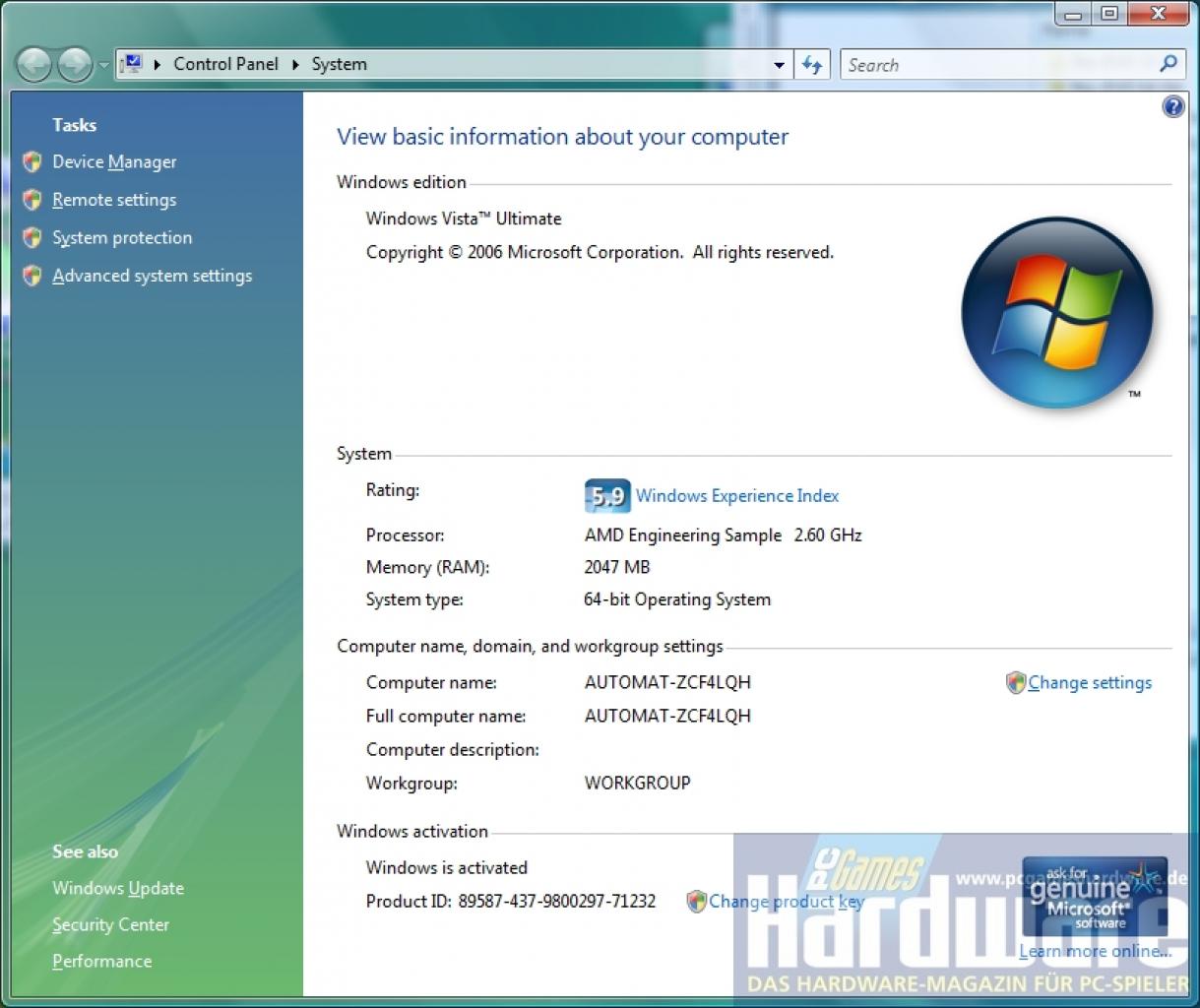
Task: Click the Windows is activated text
Action: click(447, 867)
